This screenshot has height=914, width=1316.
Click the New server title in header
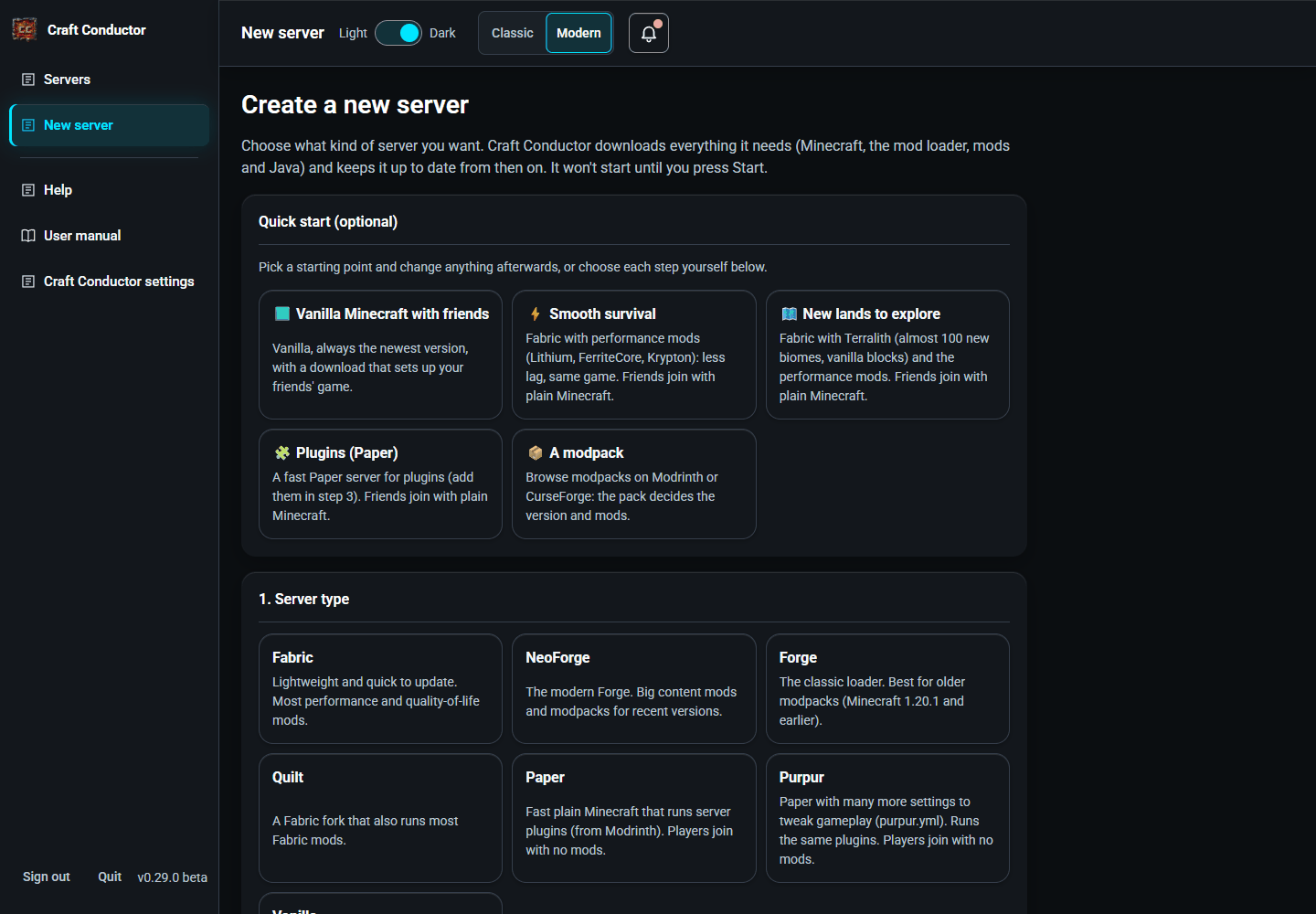(x=282, y=33)
